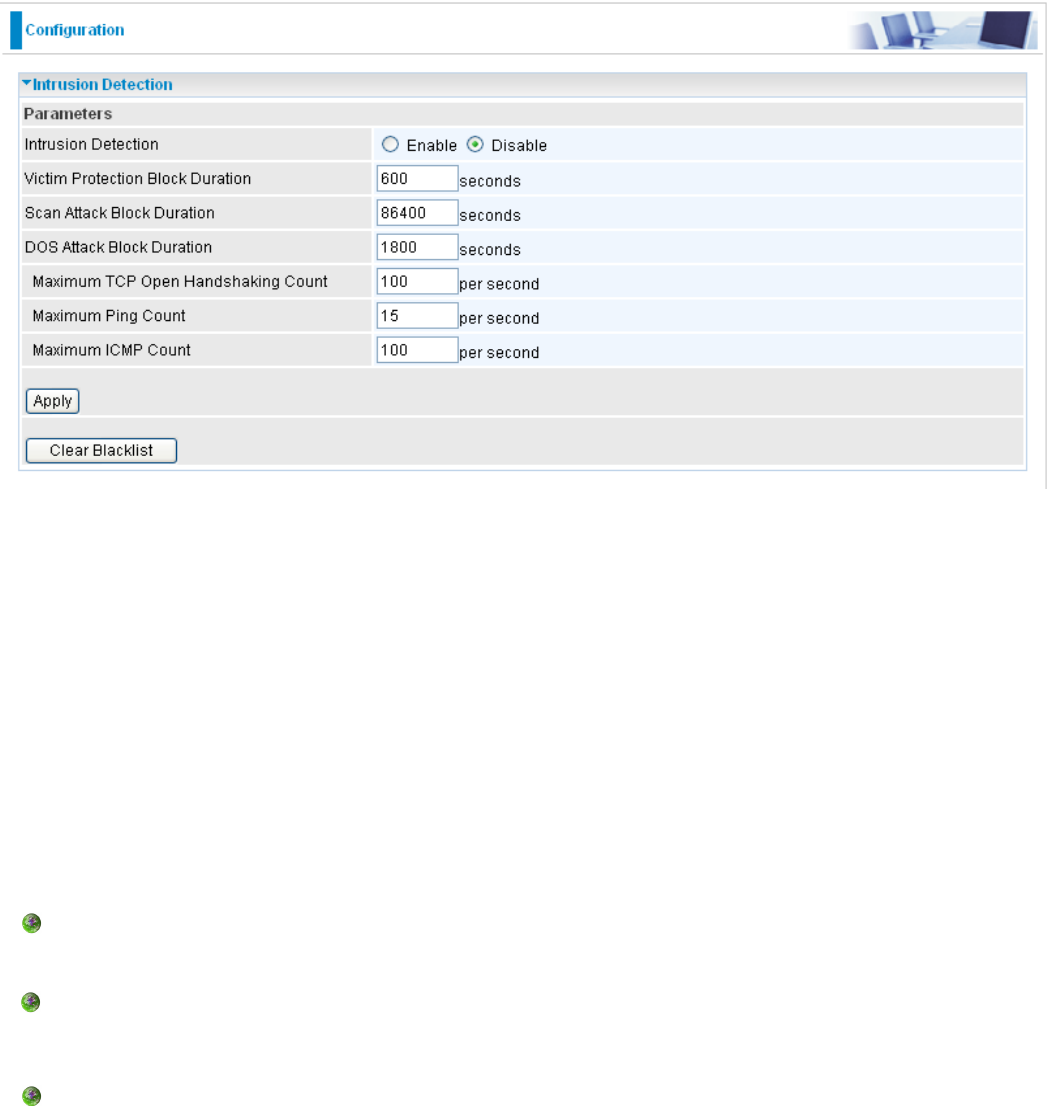
Task: Click the Maximum ICMP Count field
Action: [x=417, y=350]
